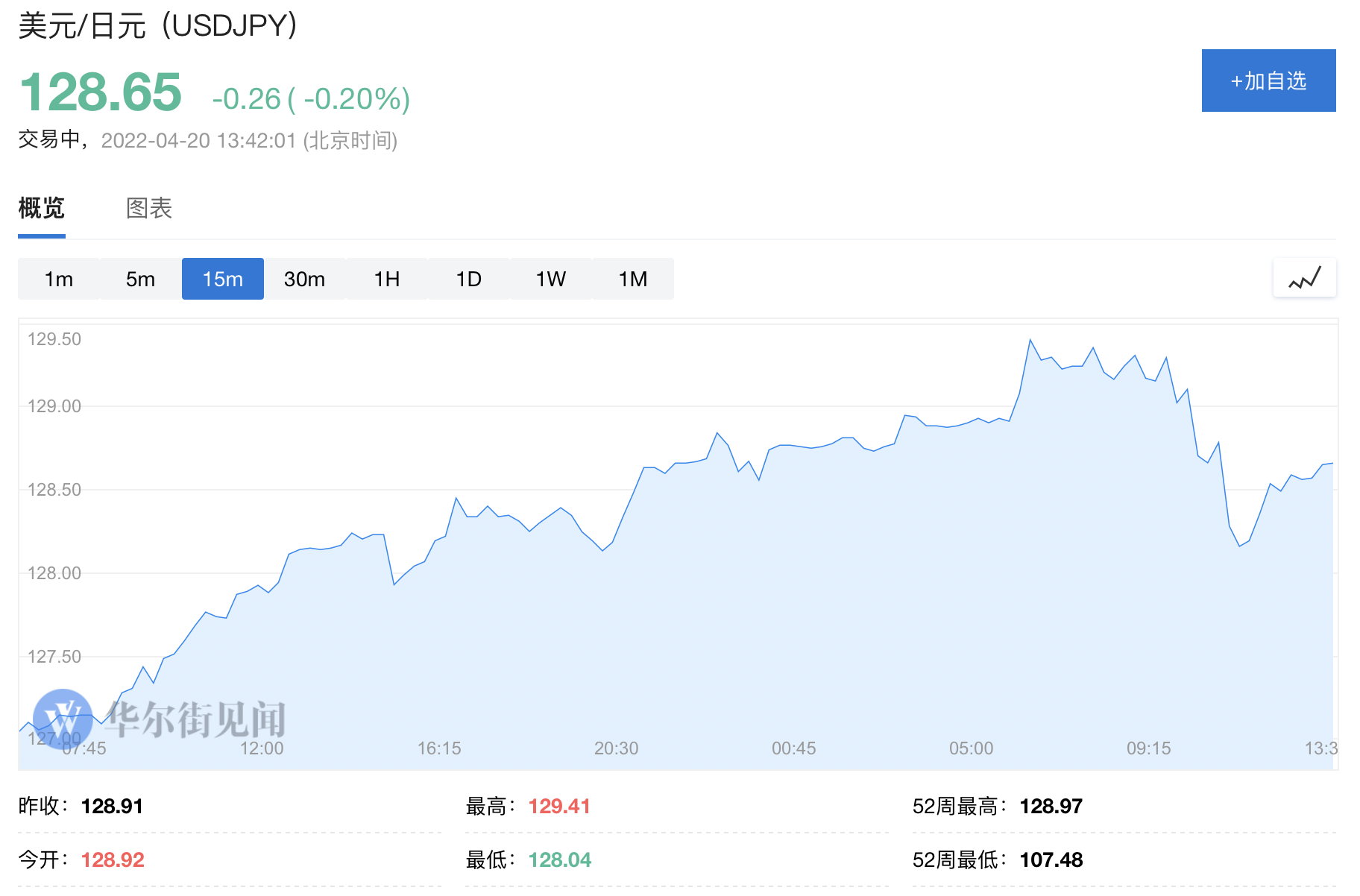Viewport: 1360px width, 896px height.
Task: Select the 1m interval
Action: coord(59,279)
